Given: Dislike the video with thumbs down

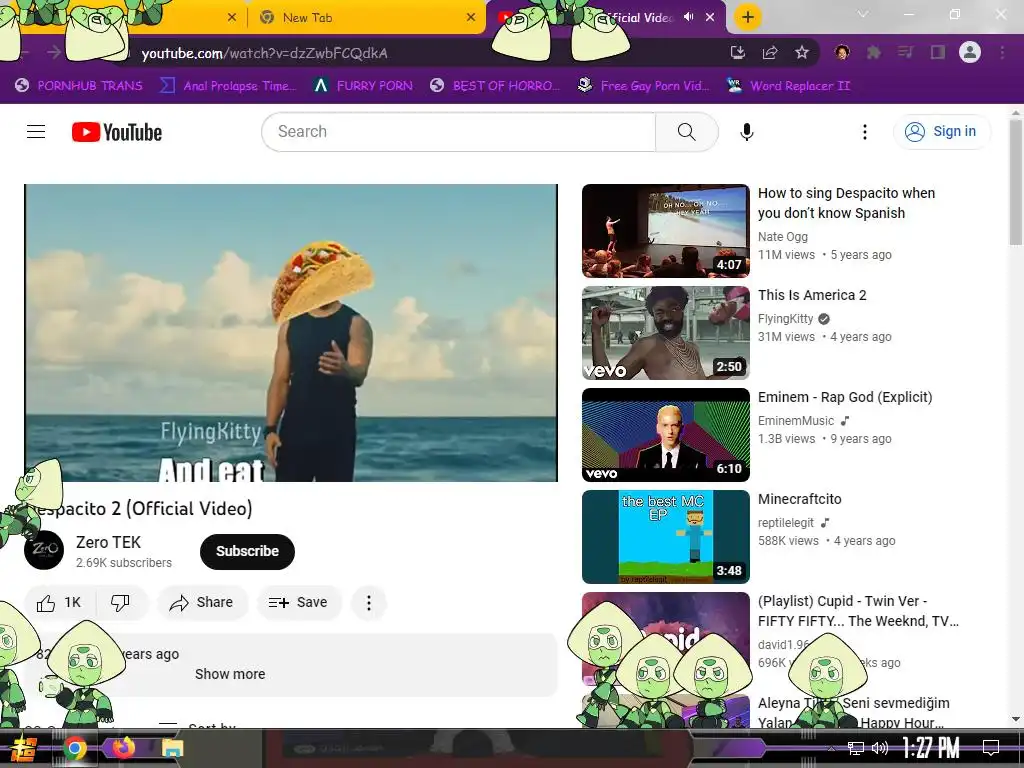Looking at the screenshot, I should [x=120, y=602].
